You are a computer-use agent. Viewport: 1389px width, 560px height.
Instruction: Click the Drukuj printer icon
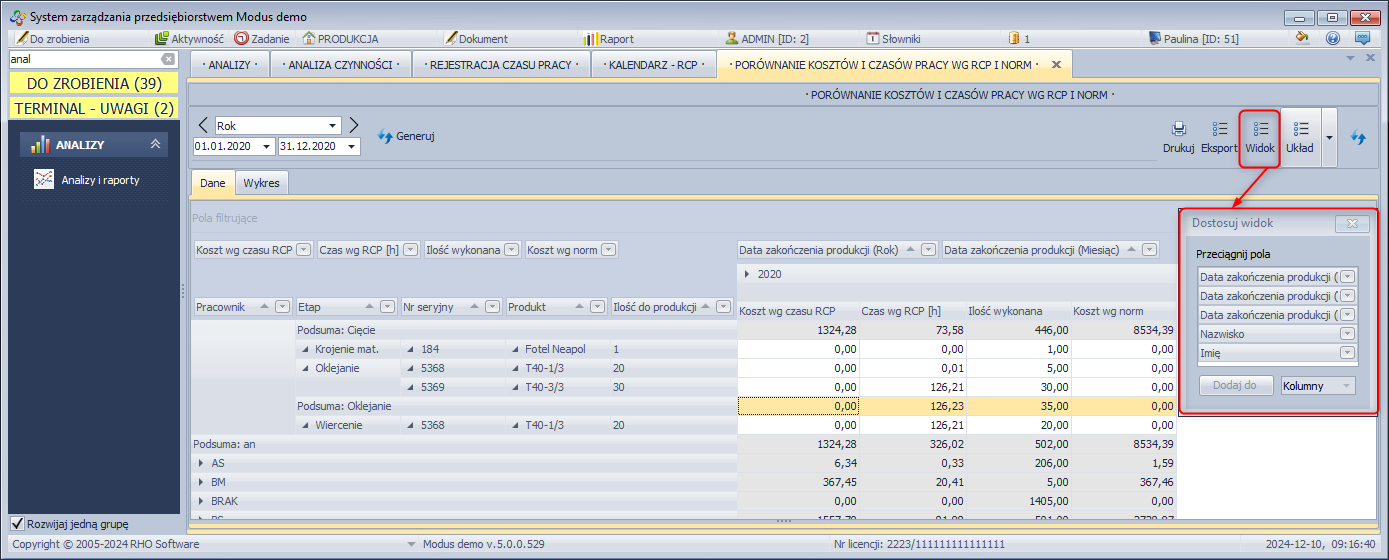pyautogui.click(x=1179, y=136)
